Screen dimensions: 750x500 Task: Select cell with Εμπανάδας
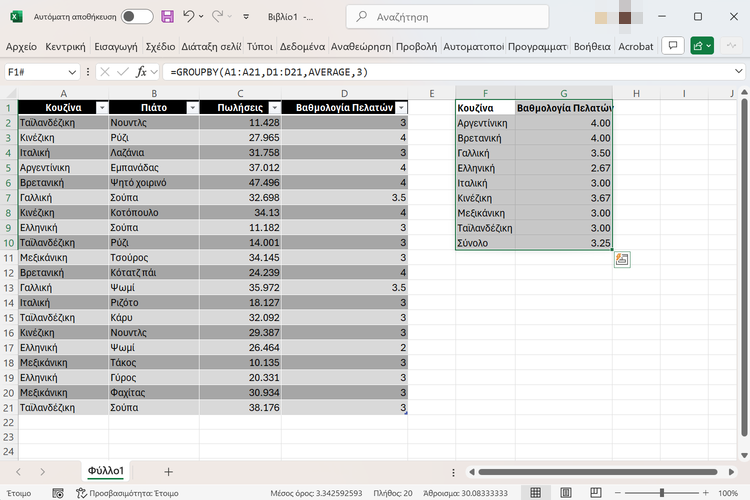[x=154, y=167]
